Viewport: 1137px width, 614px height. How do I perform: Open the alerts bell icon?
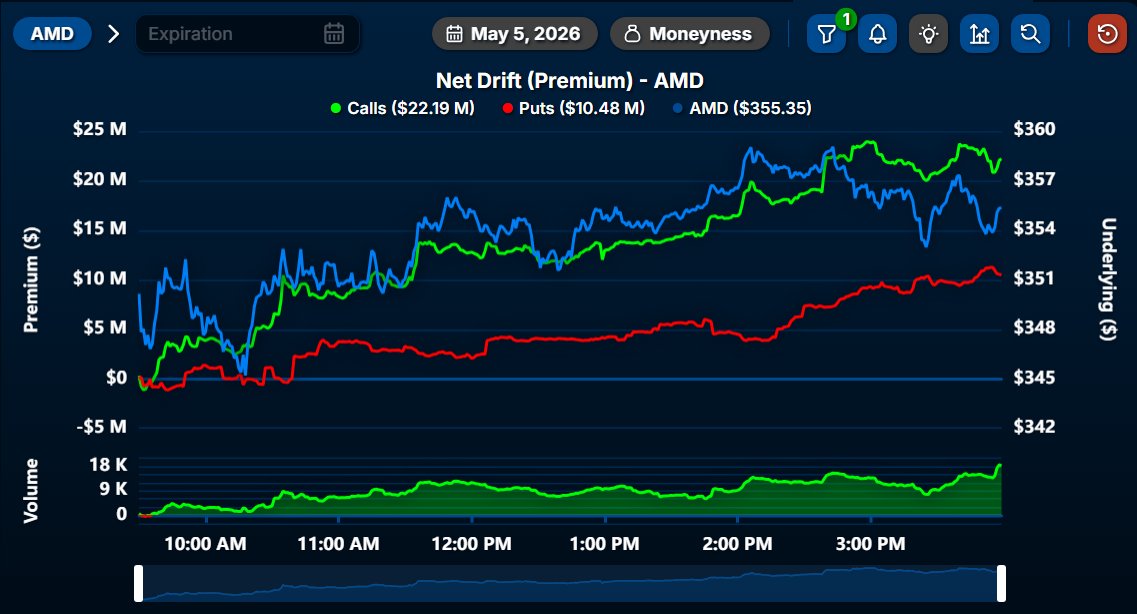tap(877, 34)
